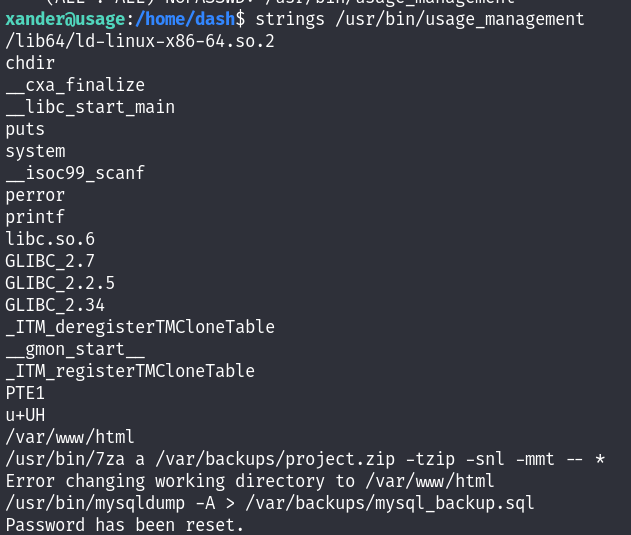The width and height of the screenshot is (631, 535).
Task: Click the _ITM_deregisterTMCloneTable line
Action: click(x=140, y=327)
